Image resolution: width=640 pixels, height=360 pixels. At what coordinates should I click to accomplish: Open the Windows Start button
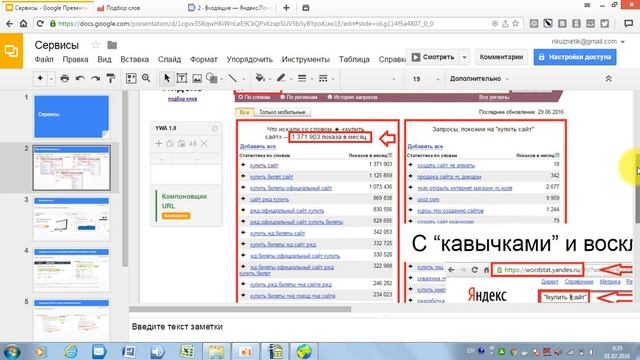click(x=12, y=351)
